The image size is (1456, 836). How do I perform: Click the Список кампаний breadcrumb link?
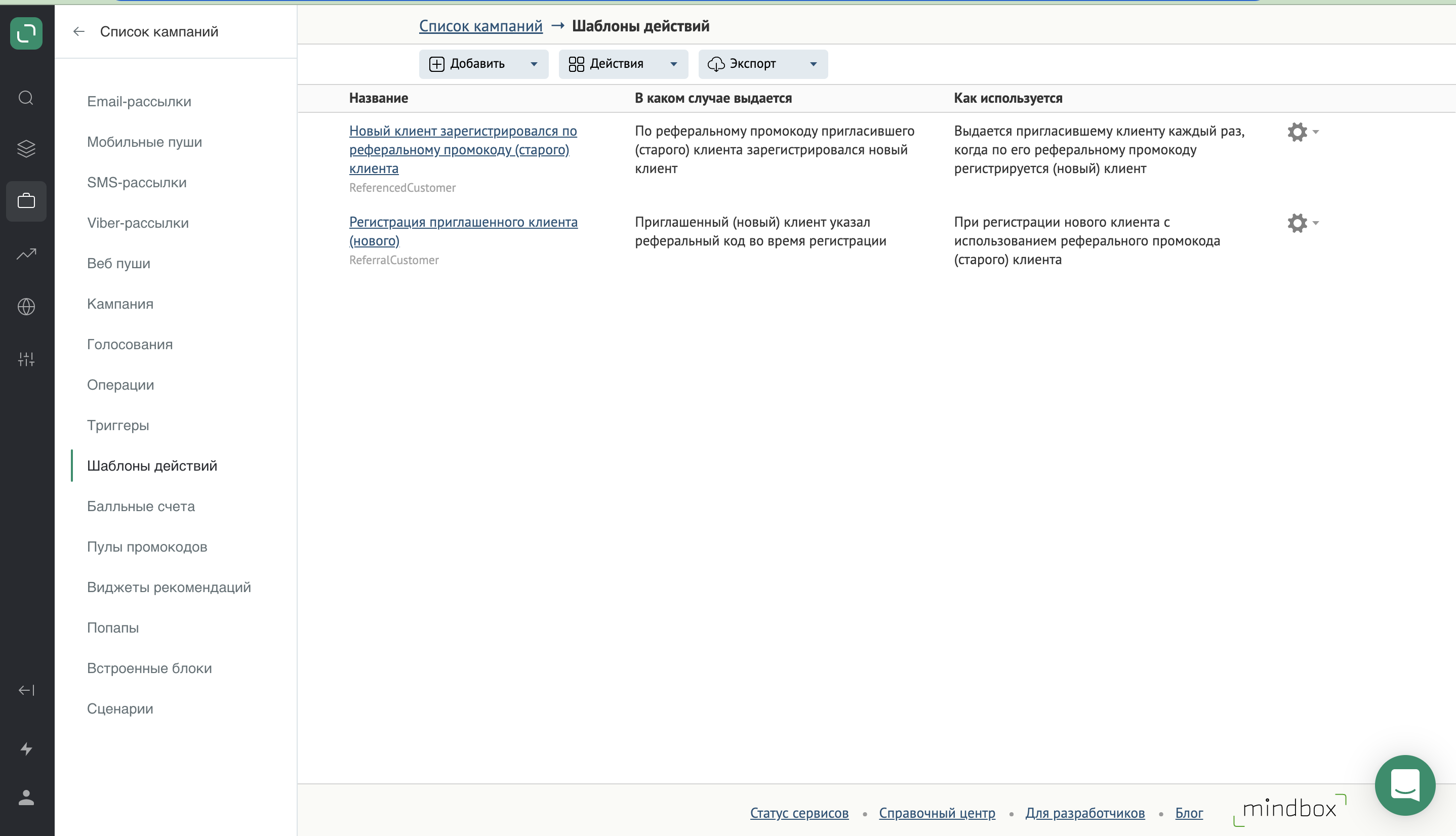pos(481,26)
